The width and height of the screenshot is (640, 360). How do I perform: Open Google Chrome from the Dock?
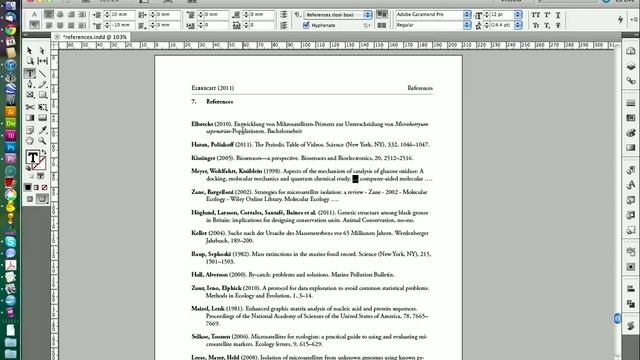10,30
